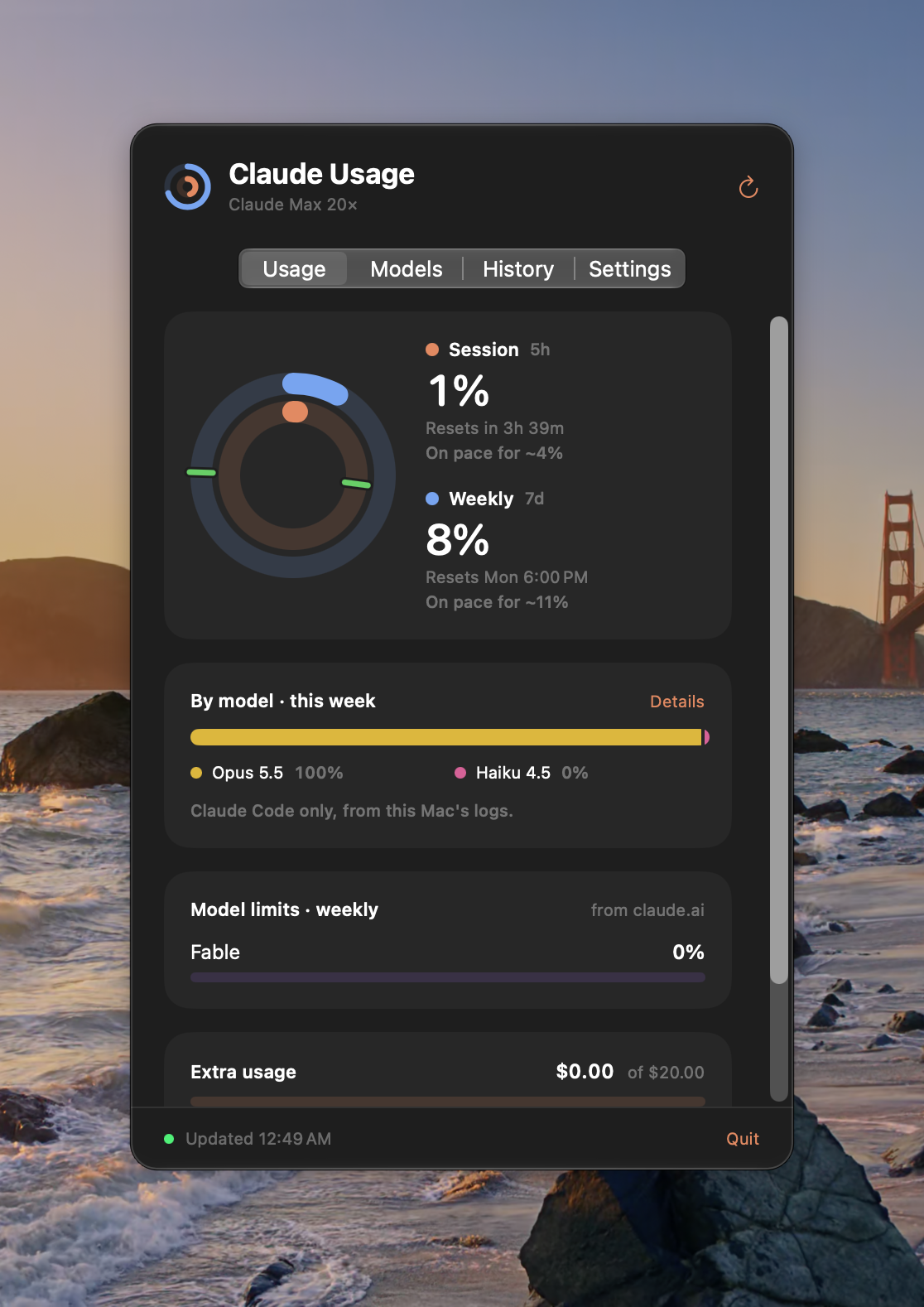924x1307 pixels.
Task: Click 'By model · this week' heading
Action: [x=283, y=701]
